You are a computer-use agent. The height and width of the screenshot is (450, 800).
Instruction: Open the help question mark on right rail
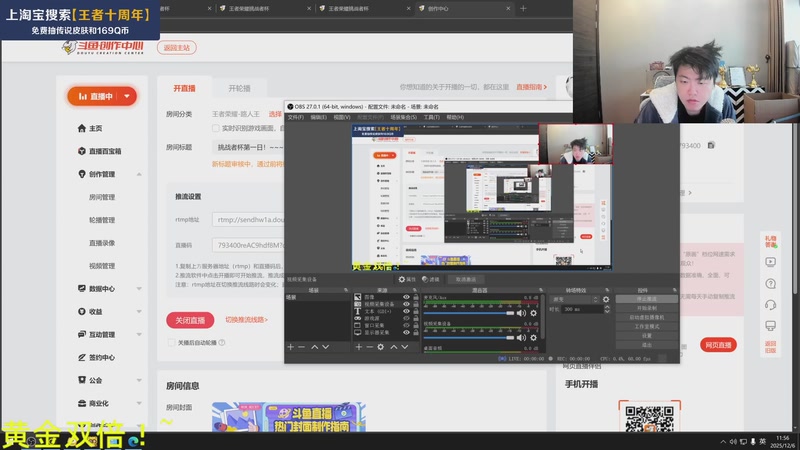click(x=770, y=284)
